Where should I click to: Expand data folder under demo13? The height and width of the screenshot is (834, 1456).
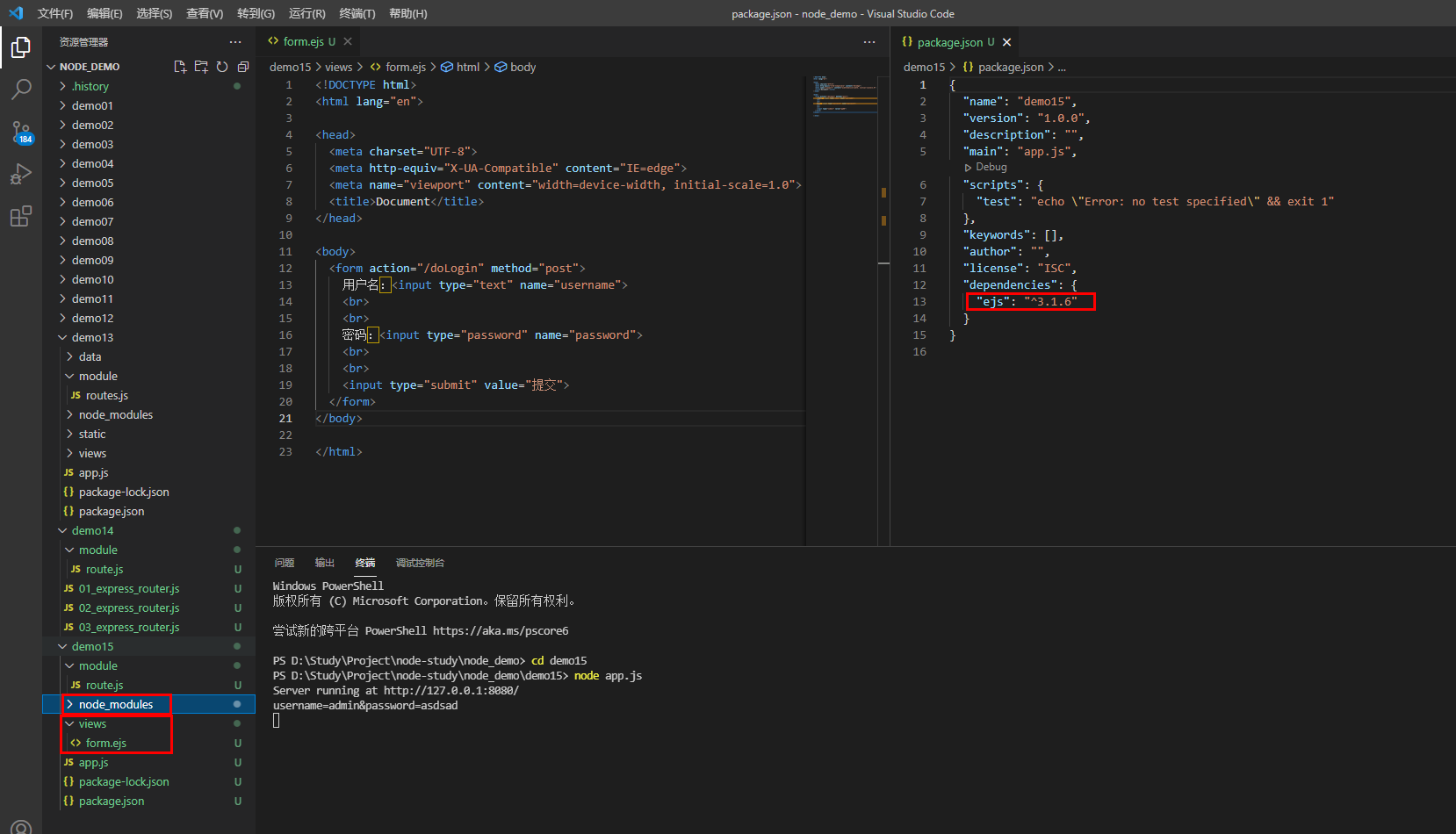click(148, 356)
